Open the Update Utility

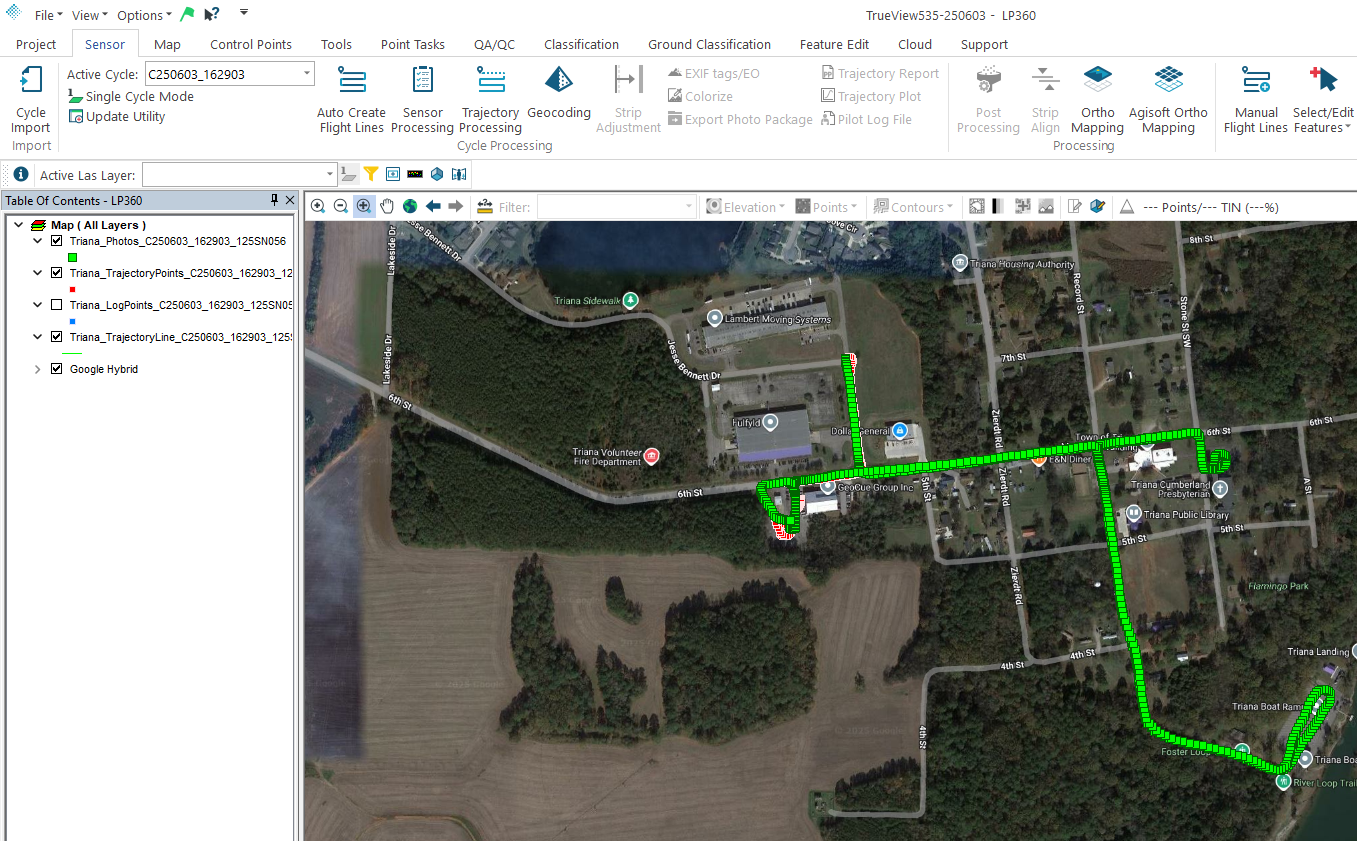point(116,116)
